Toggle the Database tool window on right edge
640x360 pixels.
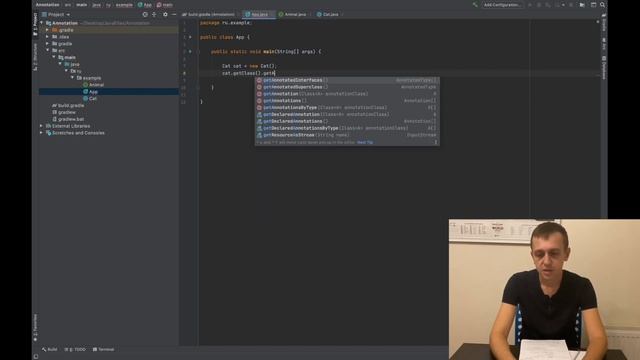pyautogui.click(x=604, y=68)
